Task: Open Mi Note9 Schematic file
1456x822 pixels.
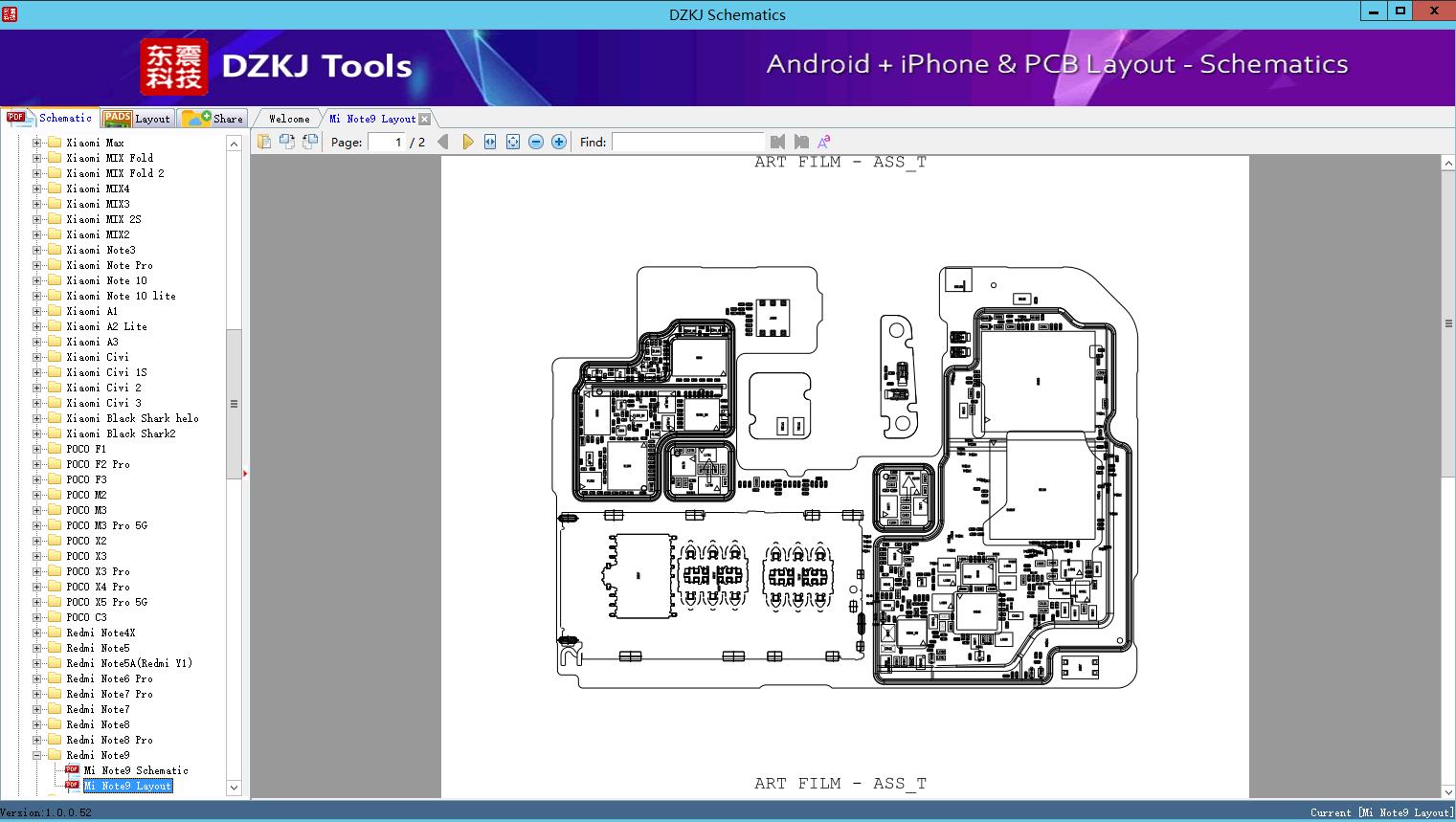Action: (x=135, y=770)
